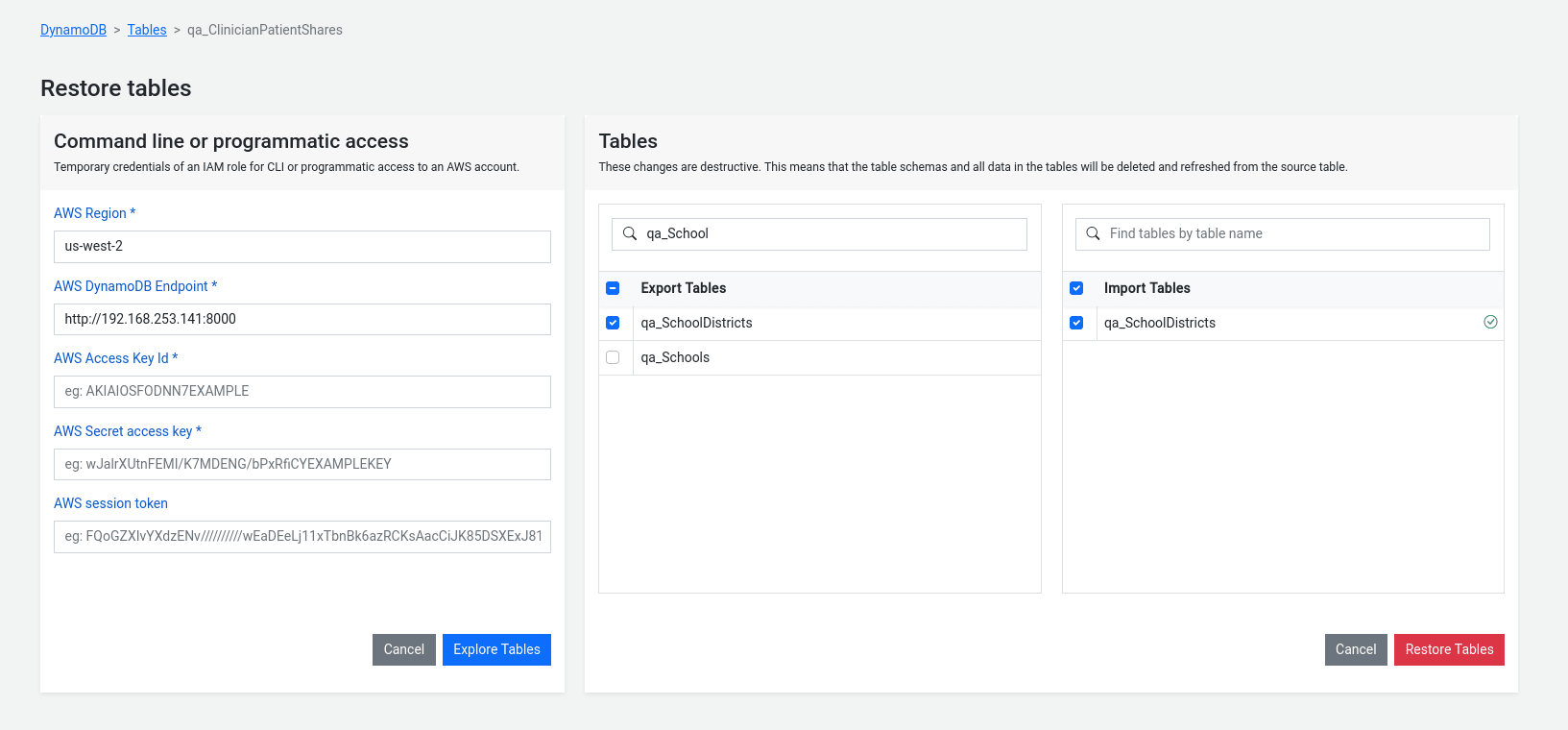
Task: Uncheck qa_SchoolDistricts in Export Tables
Action: click(x=613, y=323)
